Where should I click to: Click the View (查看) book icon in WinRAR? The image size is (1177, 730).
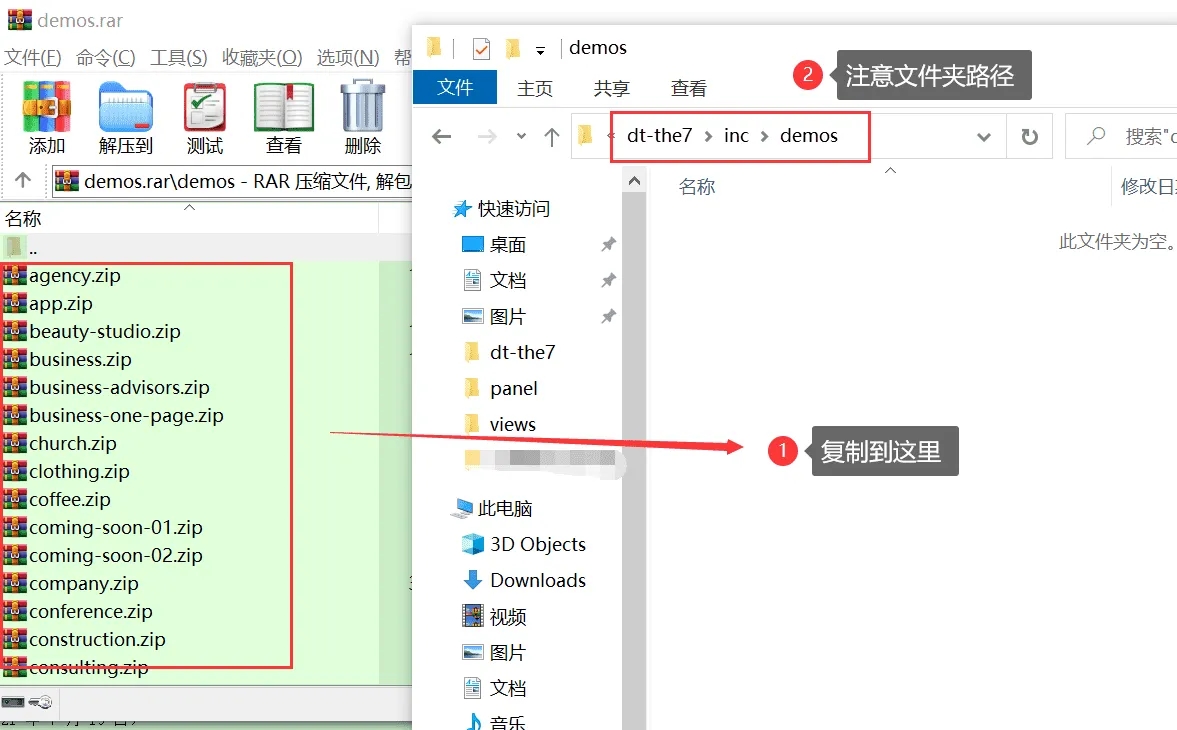pyautogui.click(x=283, y=117)
